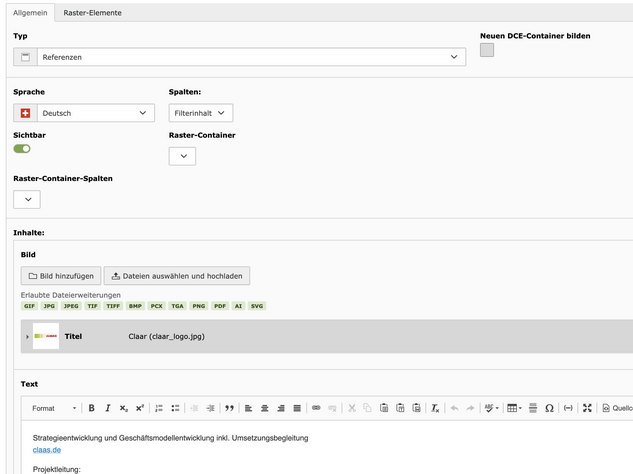The width and height of the screenshot is (633, 474).
Task: Open the spell check dropdown
Action: (x=491, y=408)
